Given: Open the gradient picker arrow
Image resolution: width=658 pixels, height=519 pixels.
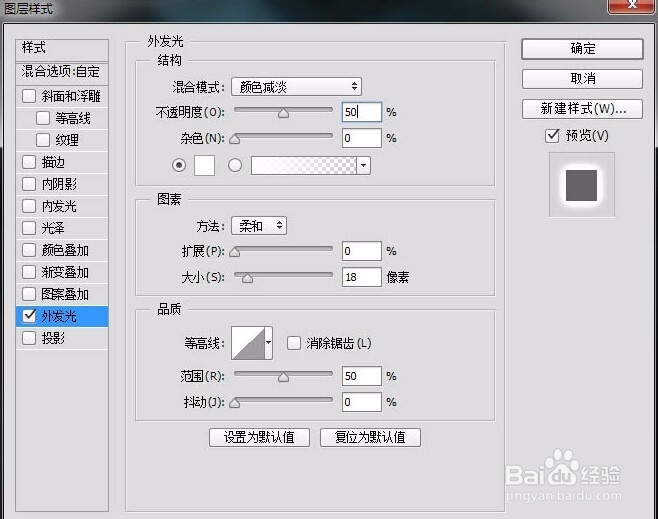Looking at the screenshot, I should pos(363,165).
